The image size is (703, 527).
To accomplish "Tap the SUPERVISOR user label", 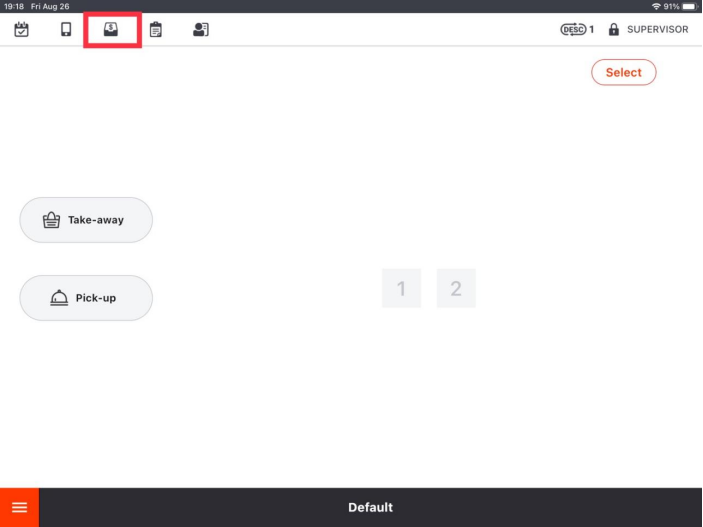I will (657, 30).
